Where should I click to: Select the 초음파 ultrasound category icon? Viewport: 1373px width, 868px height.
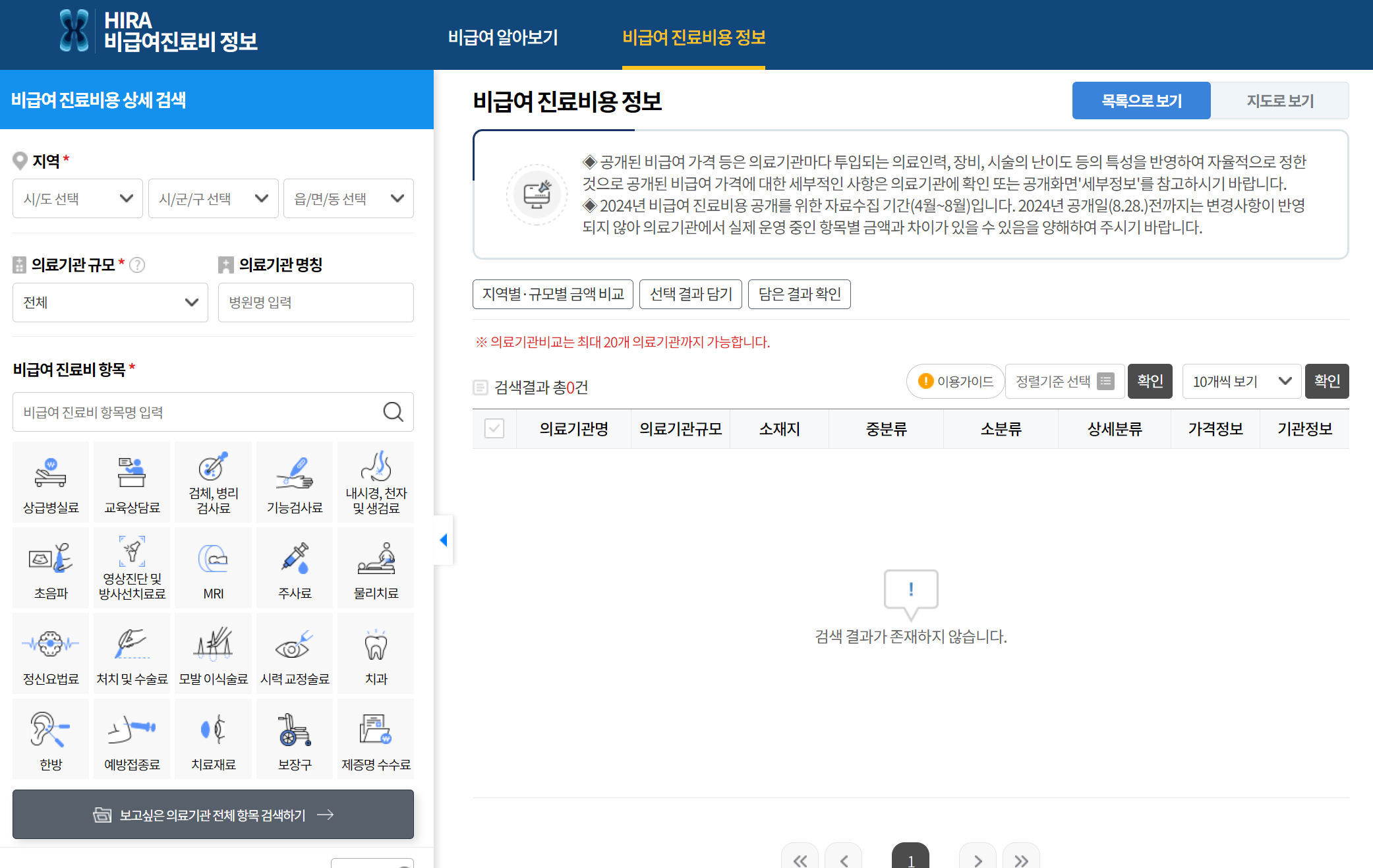click(51, 567)
